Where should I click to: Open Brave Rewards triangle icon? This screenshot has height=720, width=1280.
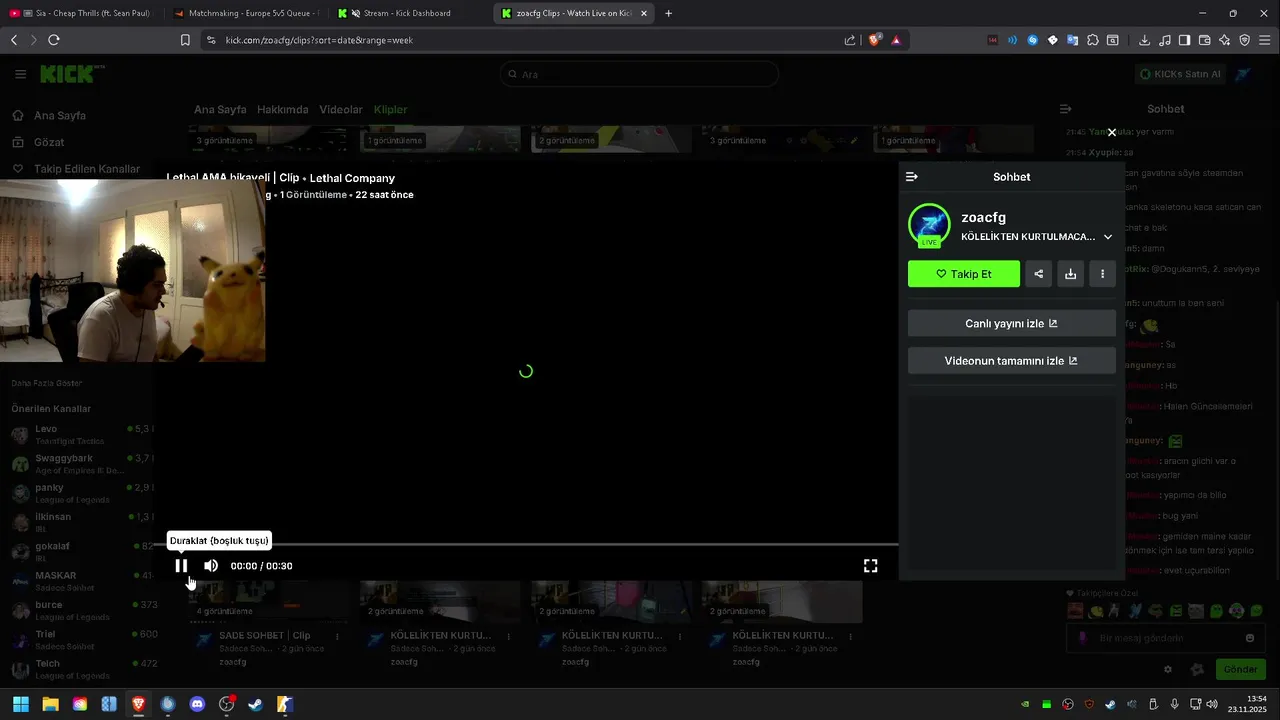click(896, 40)
